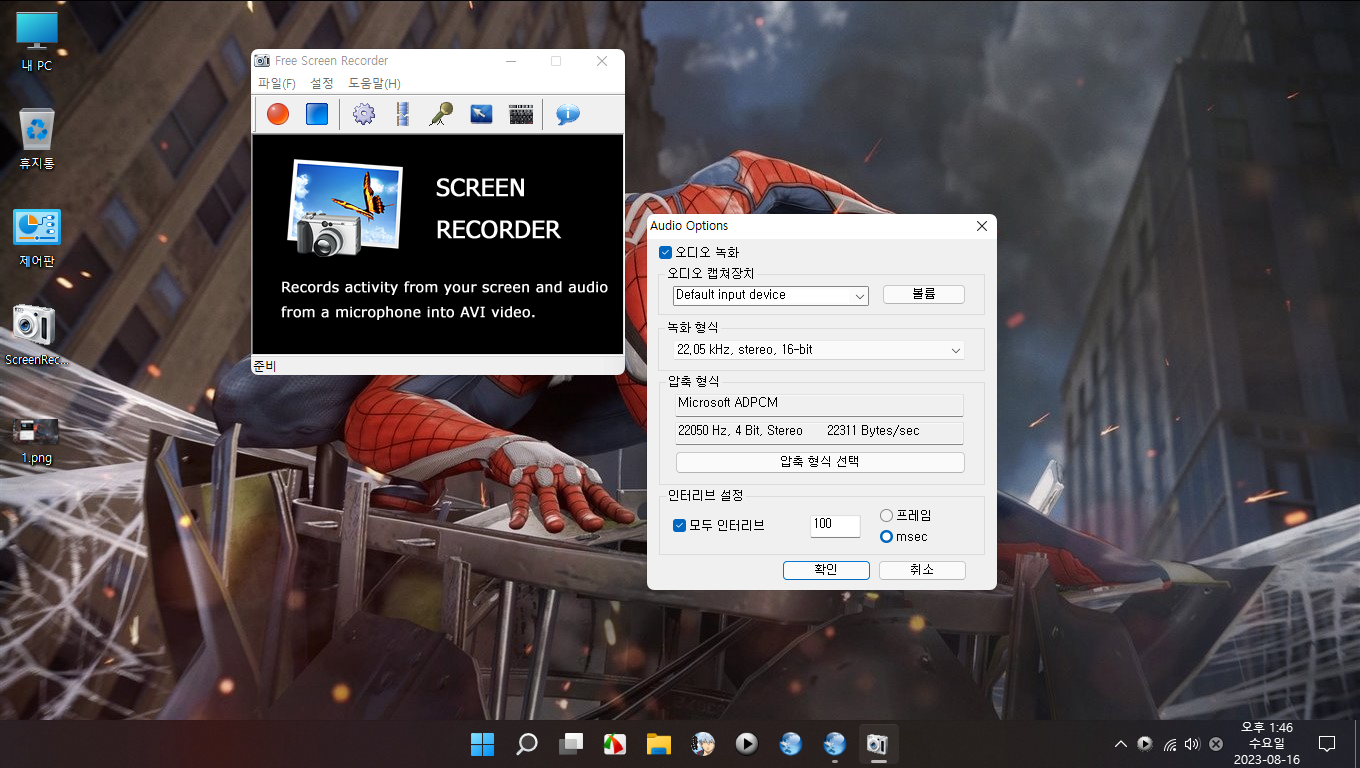Confirm with the 확인 button
The image size is (1360, 768).
(x=826, y=570)
